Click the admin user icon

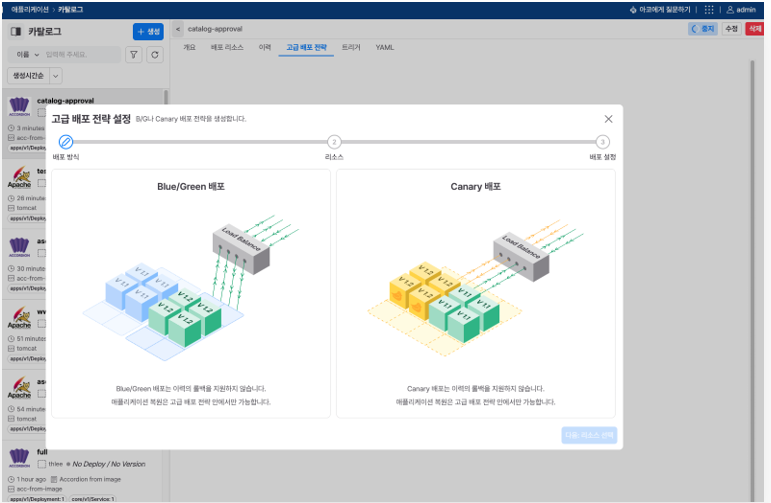(730, 10)
